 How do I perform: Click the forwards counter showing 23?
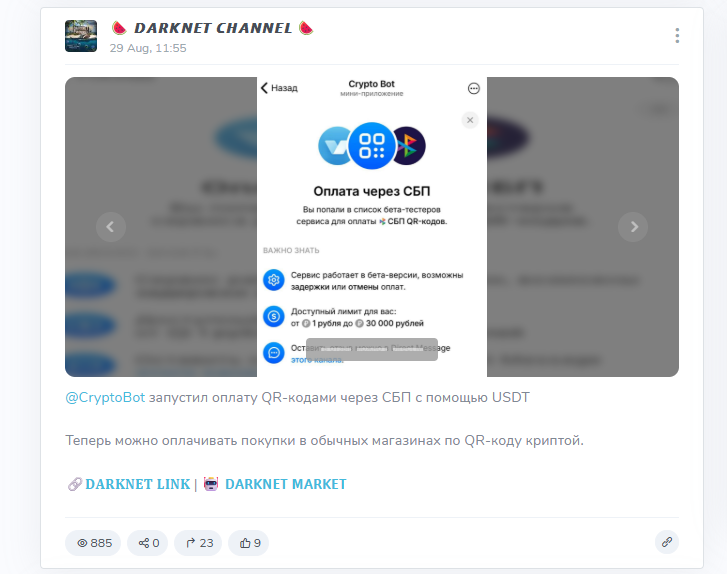click(x=198, y=543)
